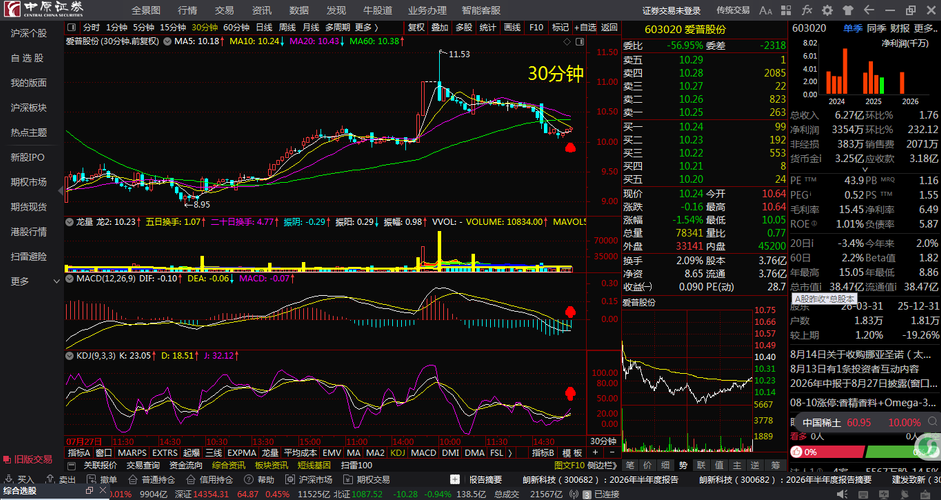Screen dimensions: 941x500
Task: Open 更多 period dropdown after 多周期
Action: click(x=366, y=27)
